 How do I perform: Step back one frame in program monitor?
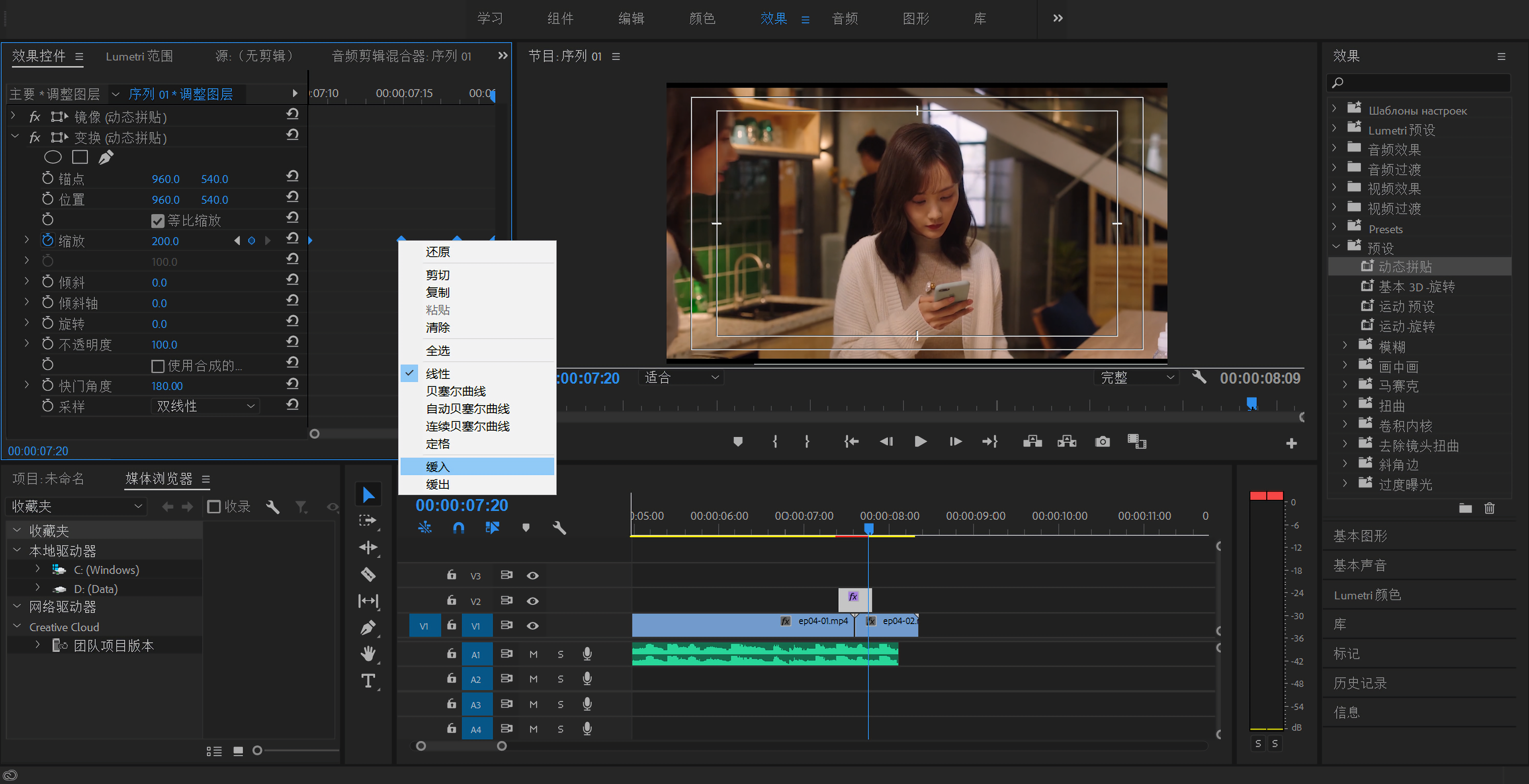(x=886, y=442)
